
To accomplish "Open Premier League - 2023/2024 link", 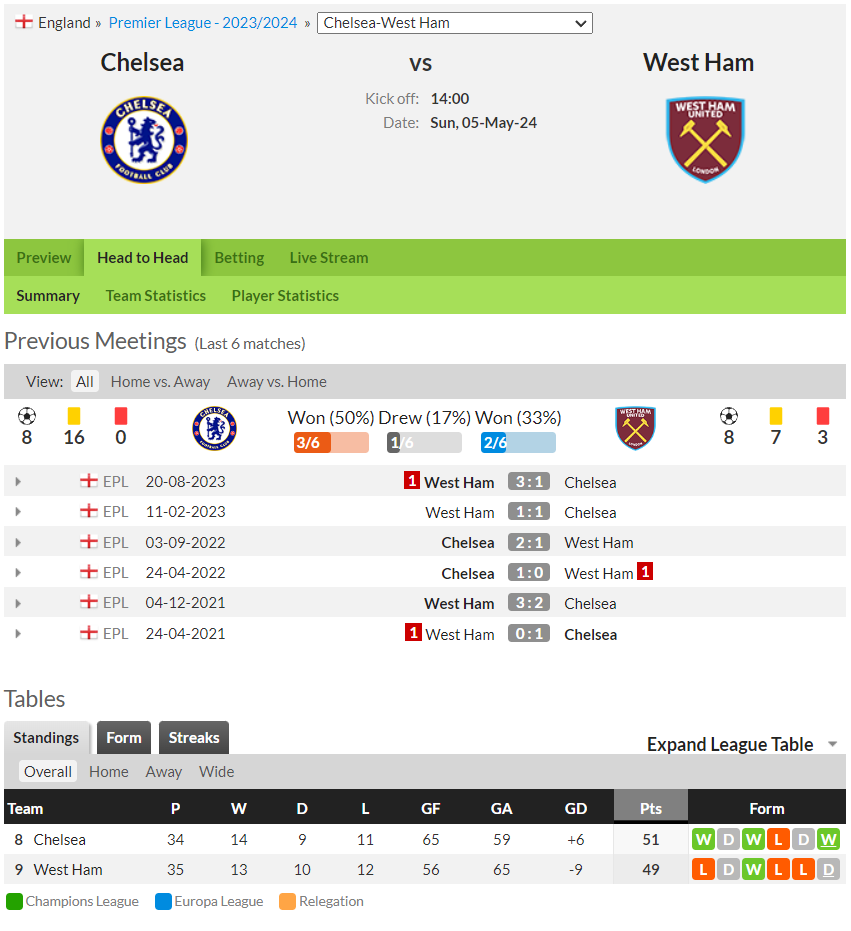I will pos(203,23).
